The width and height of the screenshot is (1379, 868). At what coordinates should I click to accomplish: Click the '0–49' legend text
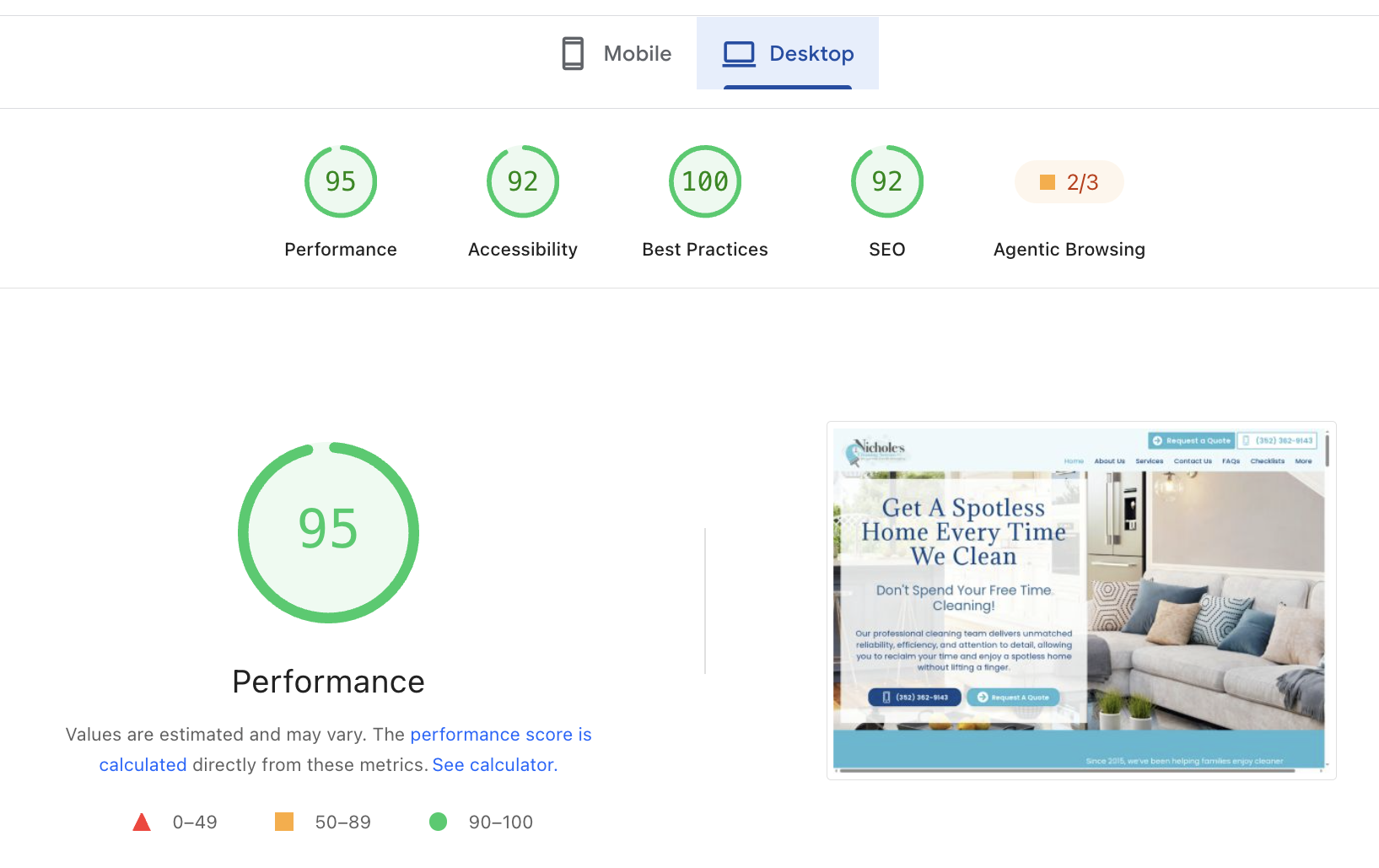195,822
